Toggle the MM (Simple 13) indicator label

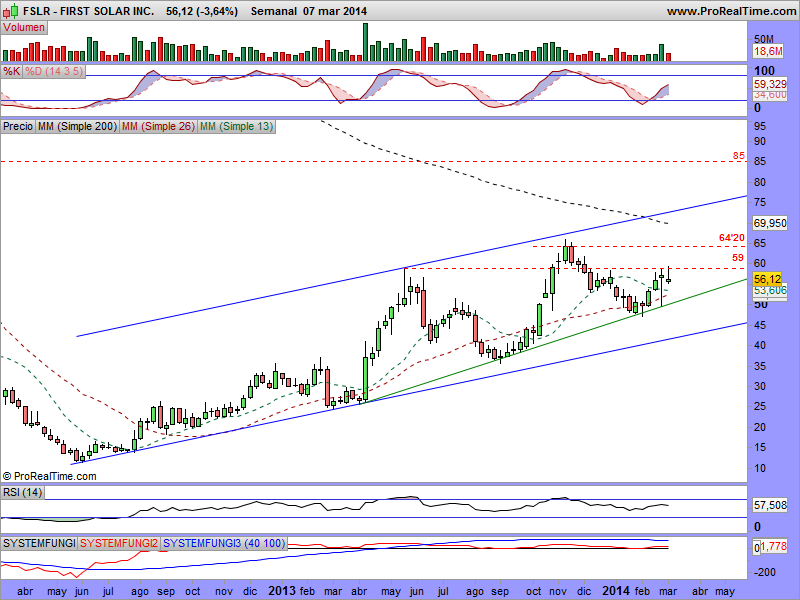(234, 127)
